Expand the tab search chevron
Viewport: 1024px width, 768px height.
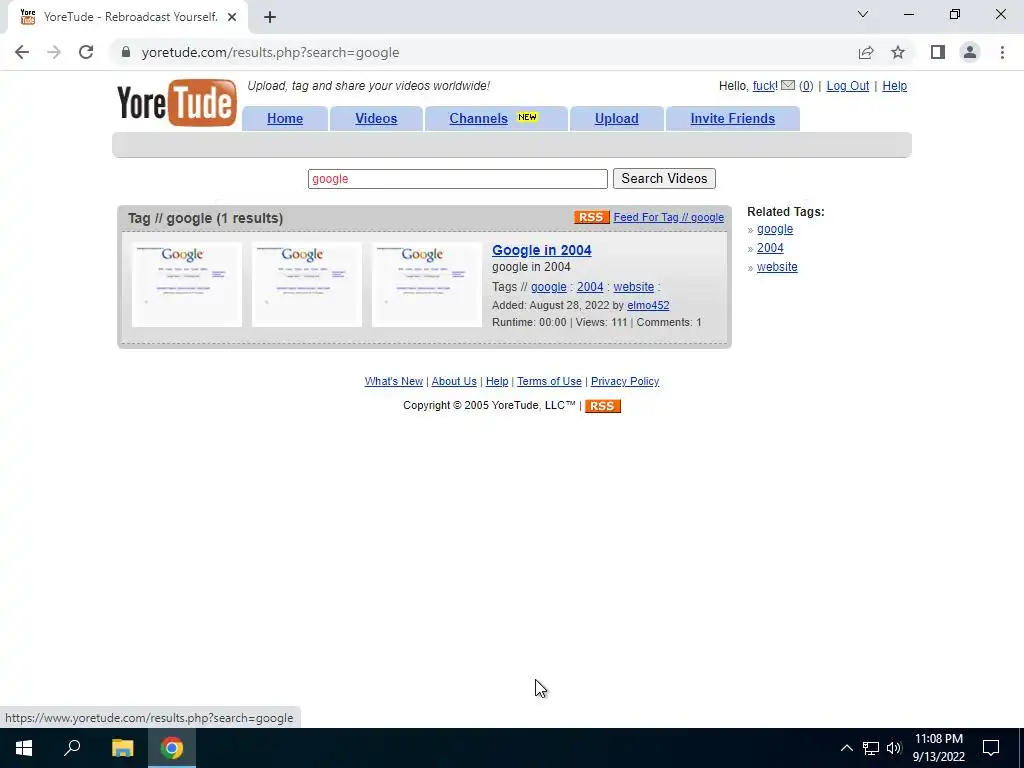(x=863, y=14)
